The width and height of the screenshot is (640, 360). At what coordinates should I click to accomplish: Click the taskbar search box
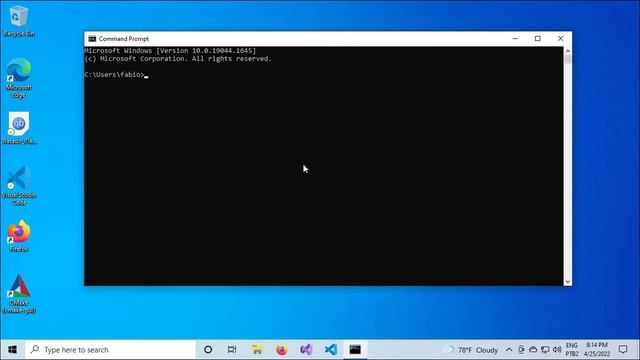click(110, 350)
